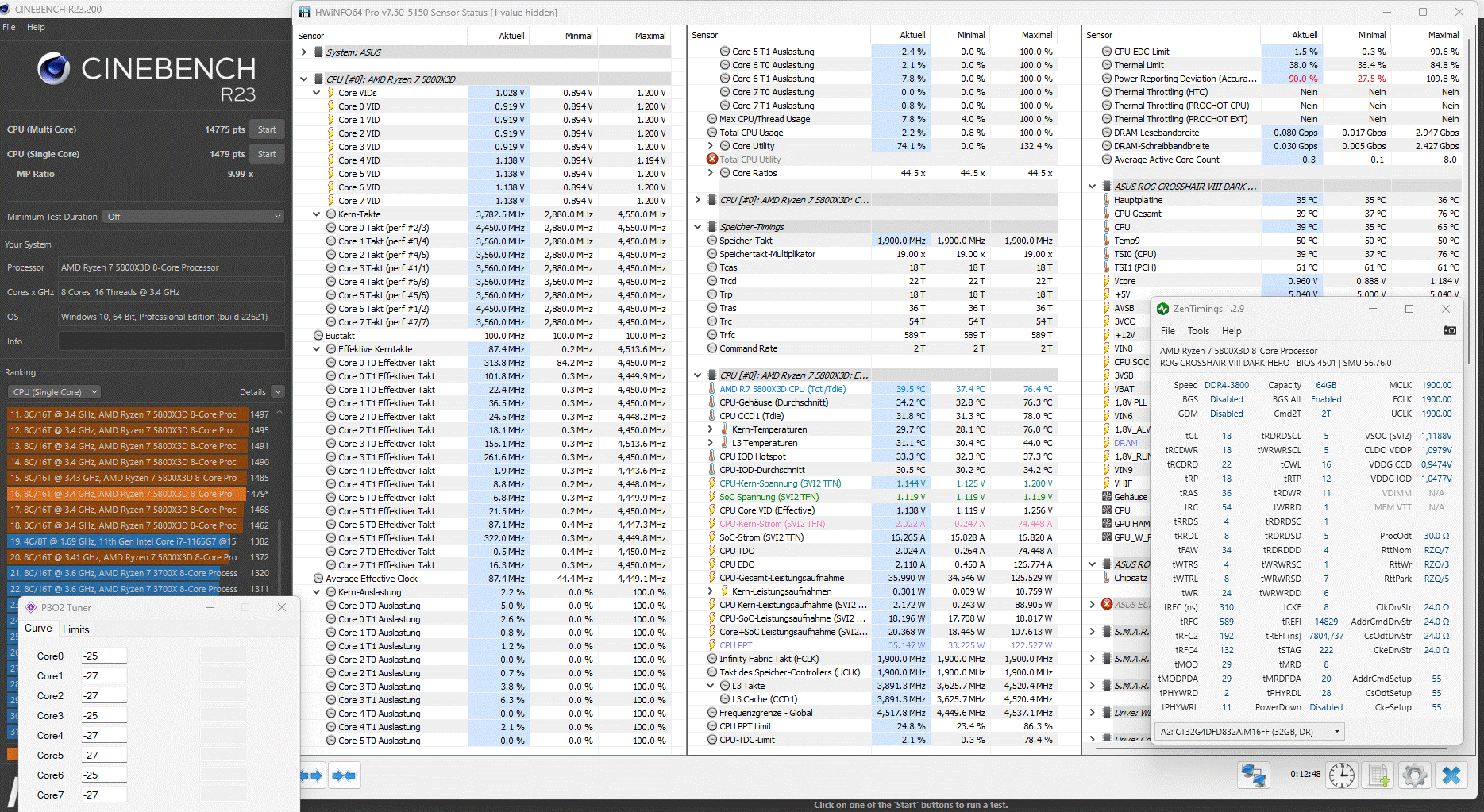This screenshot has width=1484, height=812.
Task: Click the HWiNFO clock reset-timer icon
Action: pos(1342,775)
